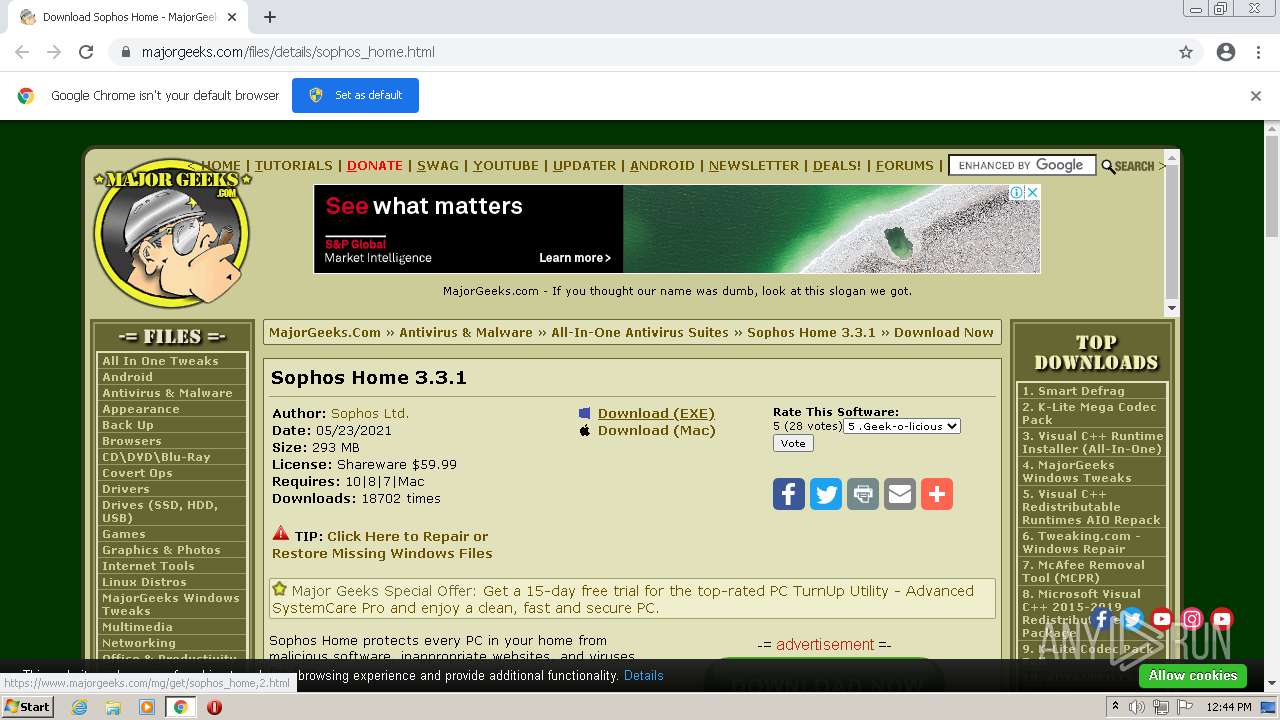Open the cookie Details link
1280x720 pixels.
tap(644, 675)
